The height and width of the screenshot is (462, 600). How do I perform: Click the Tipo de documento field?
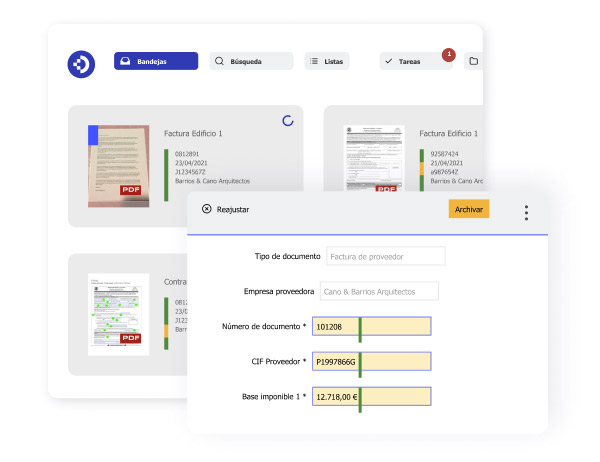pos(385,256)
